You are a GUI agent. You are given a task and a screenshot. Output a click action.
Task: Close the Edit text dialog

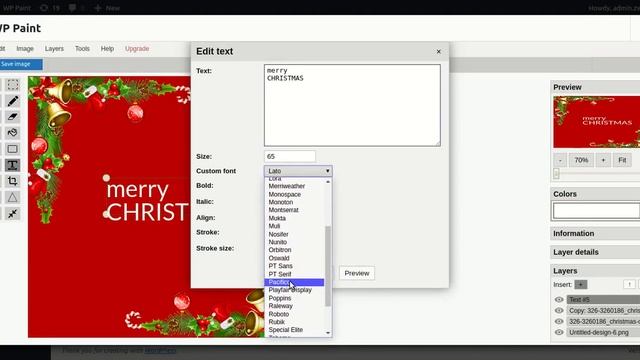439,51
